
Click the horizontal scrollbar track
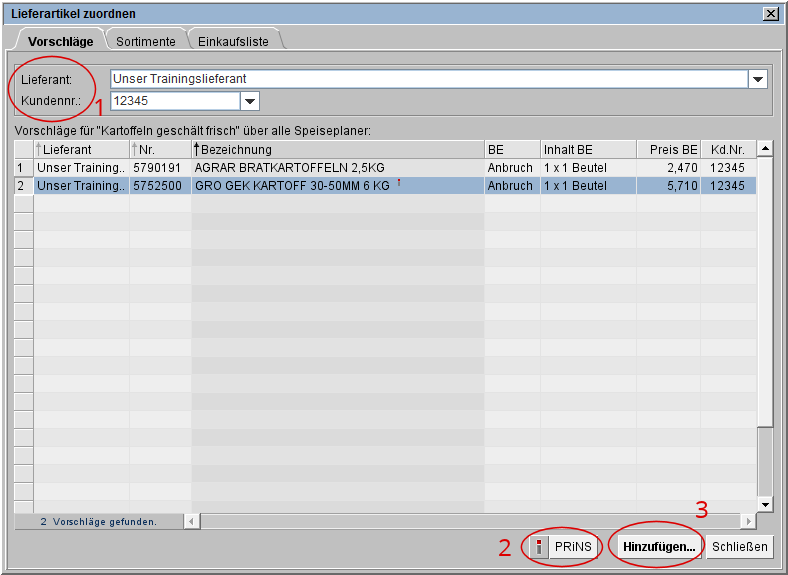[470, 521]
